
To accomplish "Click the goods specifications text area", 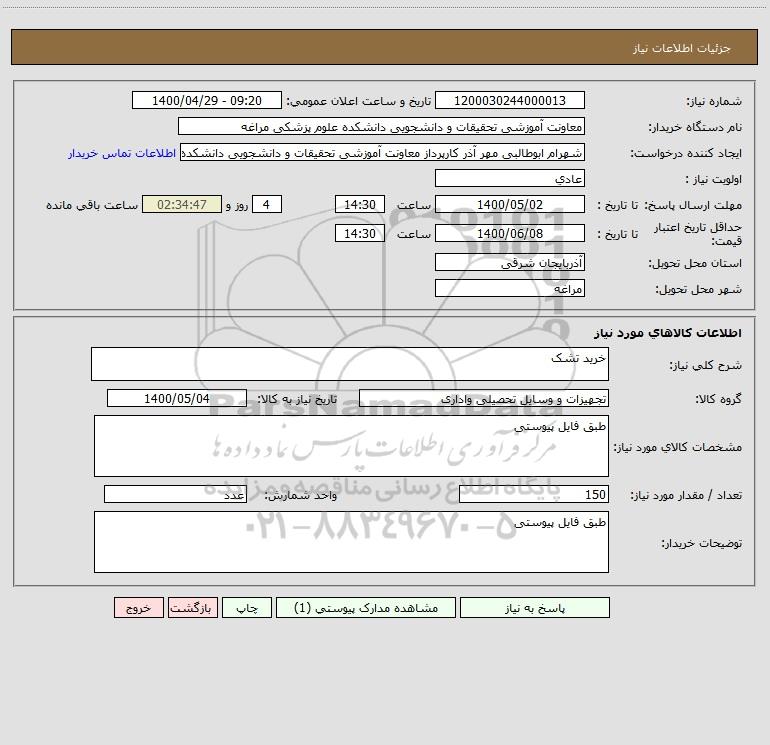I will pyautogui.click(x=351, y=446).
